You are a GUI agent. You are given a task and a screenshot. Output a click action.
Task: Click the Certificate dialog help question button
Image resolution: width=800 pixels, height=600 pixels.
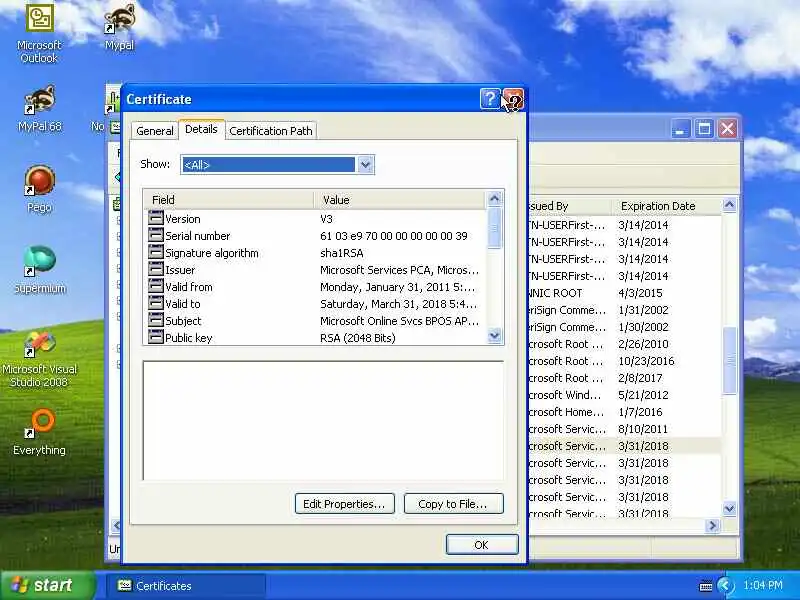click(490, 98)
